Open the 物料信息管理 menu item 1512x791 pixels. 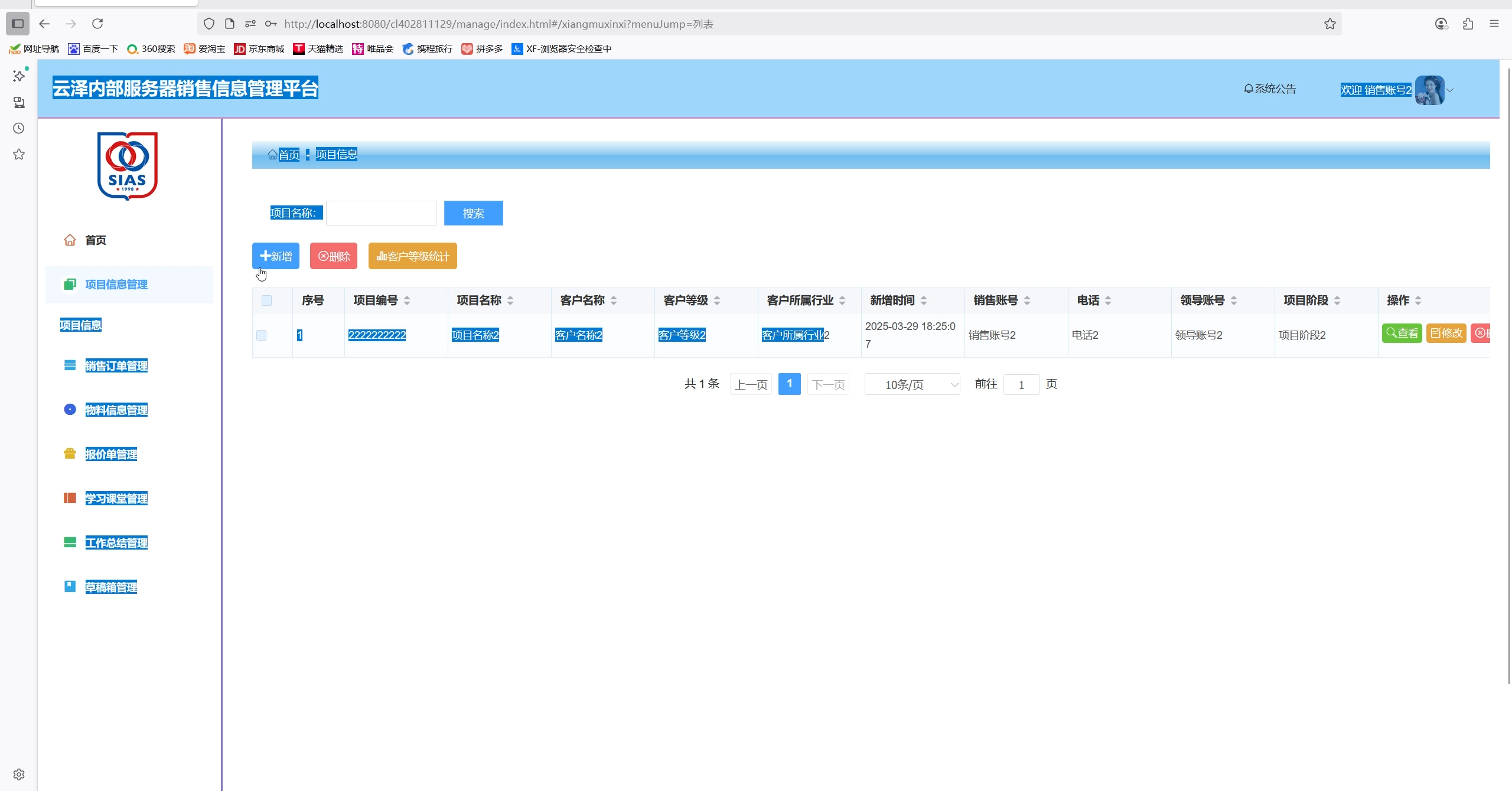[116, 410]
